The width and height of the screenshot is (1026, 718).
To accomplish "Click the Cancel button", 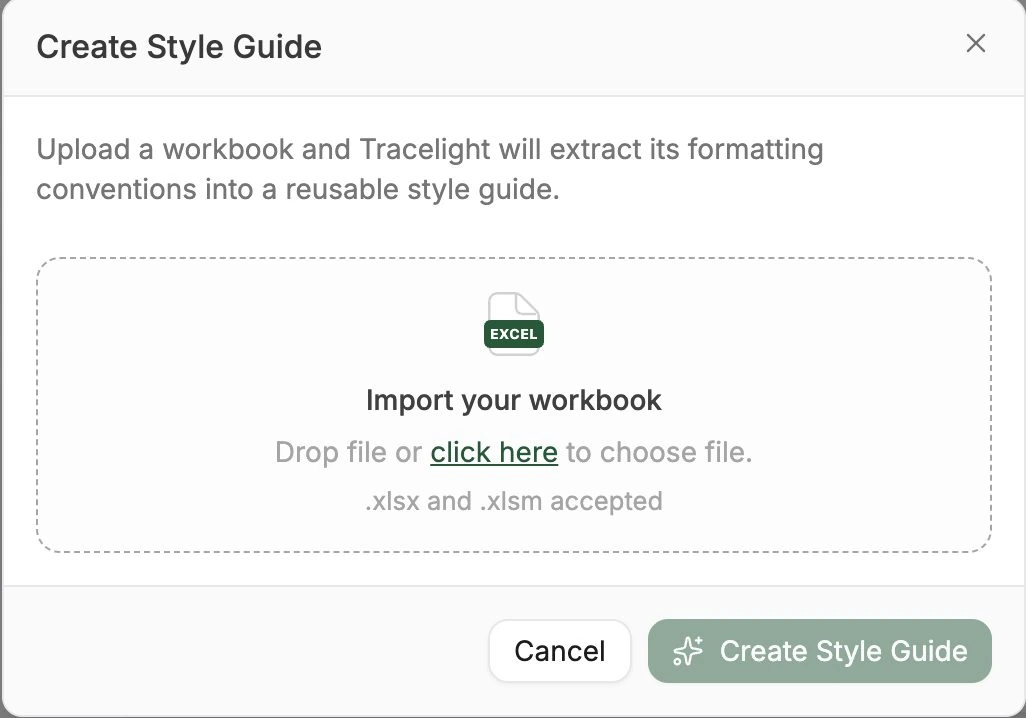I will [x=559, y=651].
